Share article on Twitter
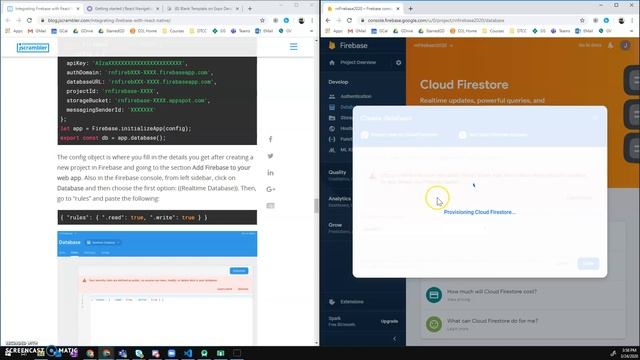The width and height of the screenshot is (640, 360). pyautogui.click(x=270, y=156)
